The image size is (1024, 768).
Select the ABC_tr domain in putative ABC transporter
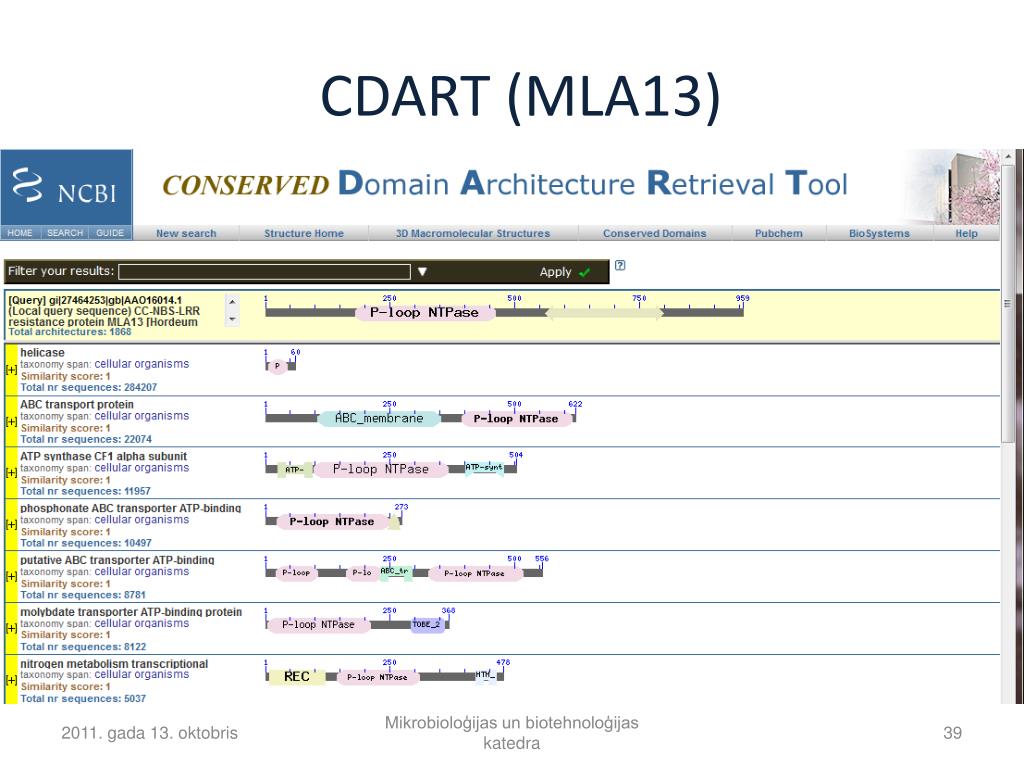(395, 572)
